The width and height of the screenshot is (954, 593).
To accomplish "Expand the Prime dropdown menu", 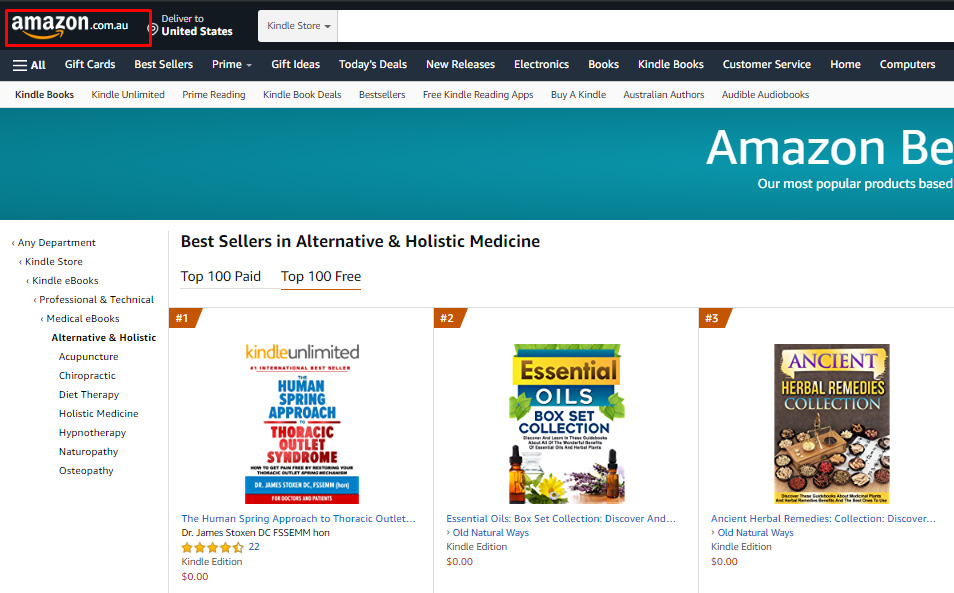I will (x=231, y=64).
